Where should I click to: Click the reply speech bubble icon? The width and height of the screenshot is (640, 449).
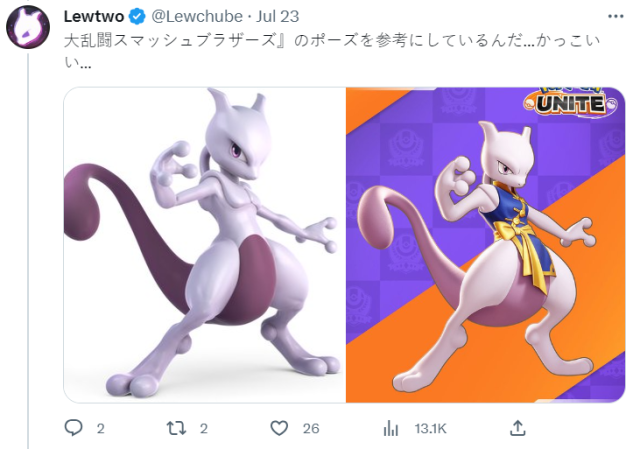74,428
